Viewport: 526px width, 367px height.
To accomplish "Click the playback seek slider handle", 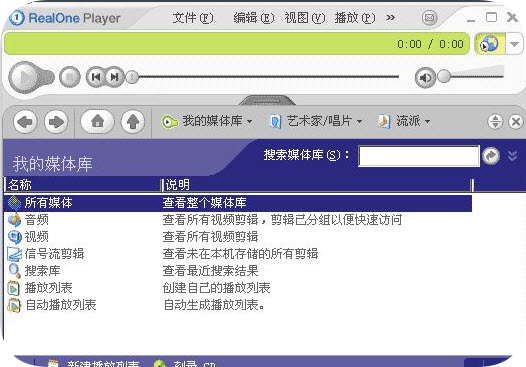I will click(132, 77).
